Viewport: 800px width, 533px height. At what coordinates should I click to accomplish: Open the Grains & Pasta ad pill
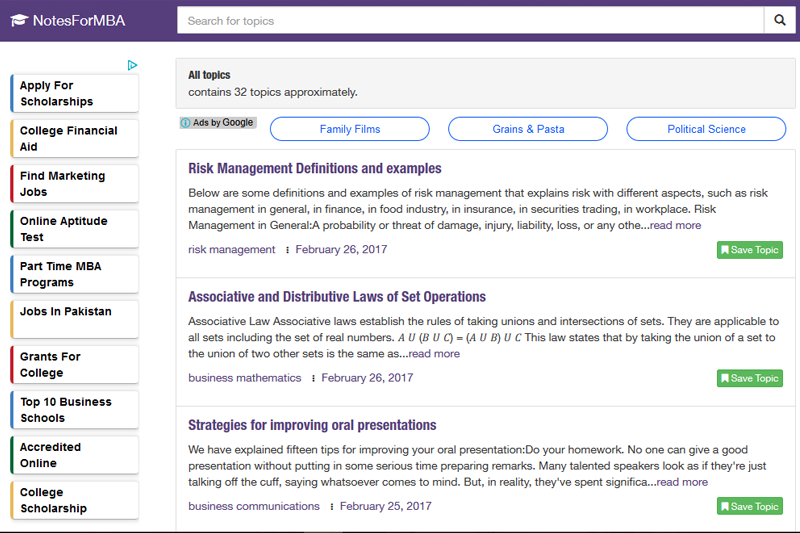[x=528, y=129]
